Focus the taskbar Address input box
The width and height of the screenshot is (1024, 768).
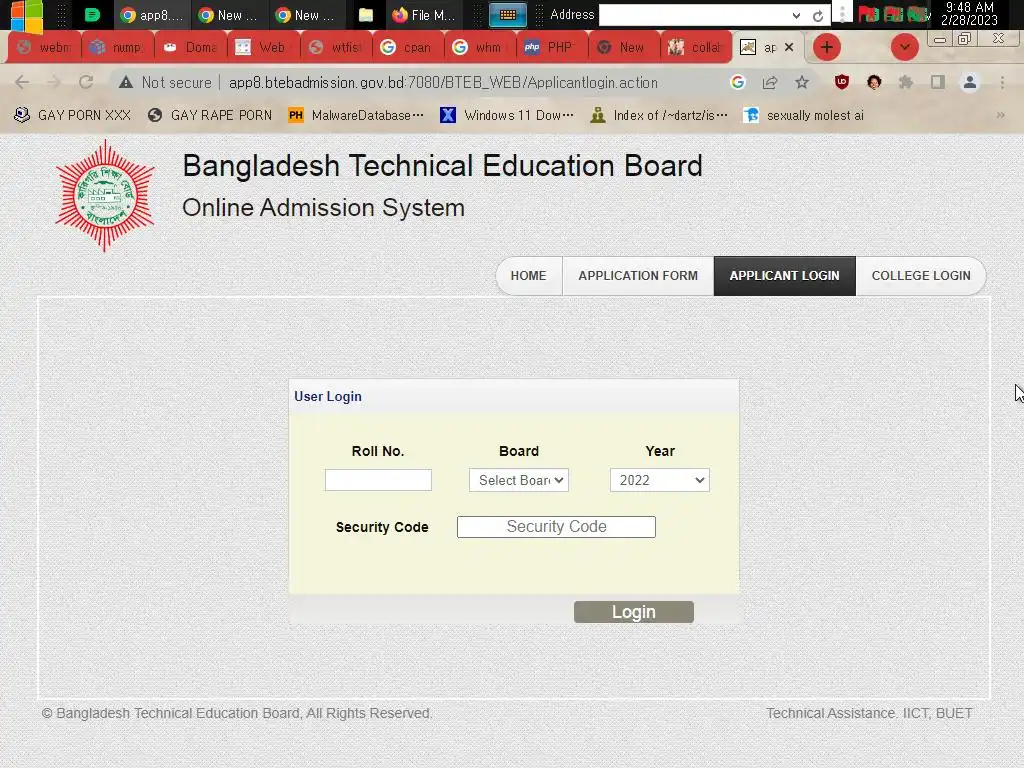pyautogui.click(x=692, y=15)
